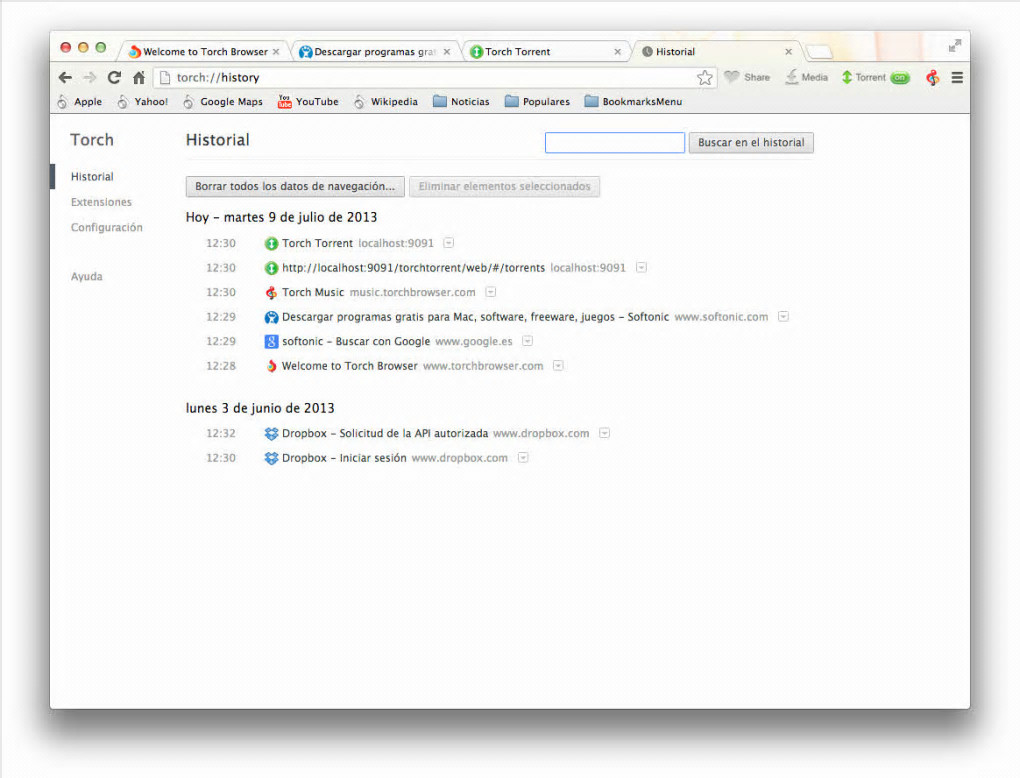The width and height of the screenshot is (1020, 778).
Task: Expand the menu arrow for Torch Torrent entry
Action: pos(449,243)
